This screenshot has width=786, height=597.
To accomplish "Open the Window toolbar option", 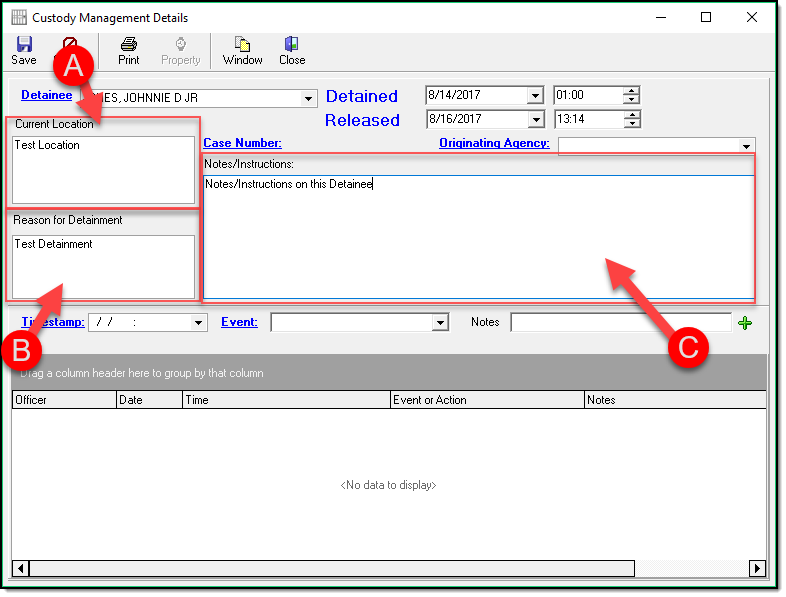I will coord(242,50).
